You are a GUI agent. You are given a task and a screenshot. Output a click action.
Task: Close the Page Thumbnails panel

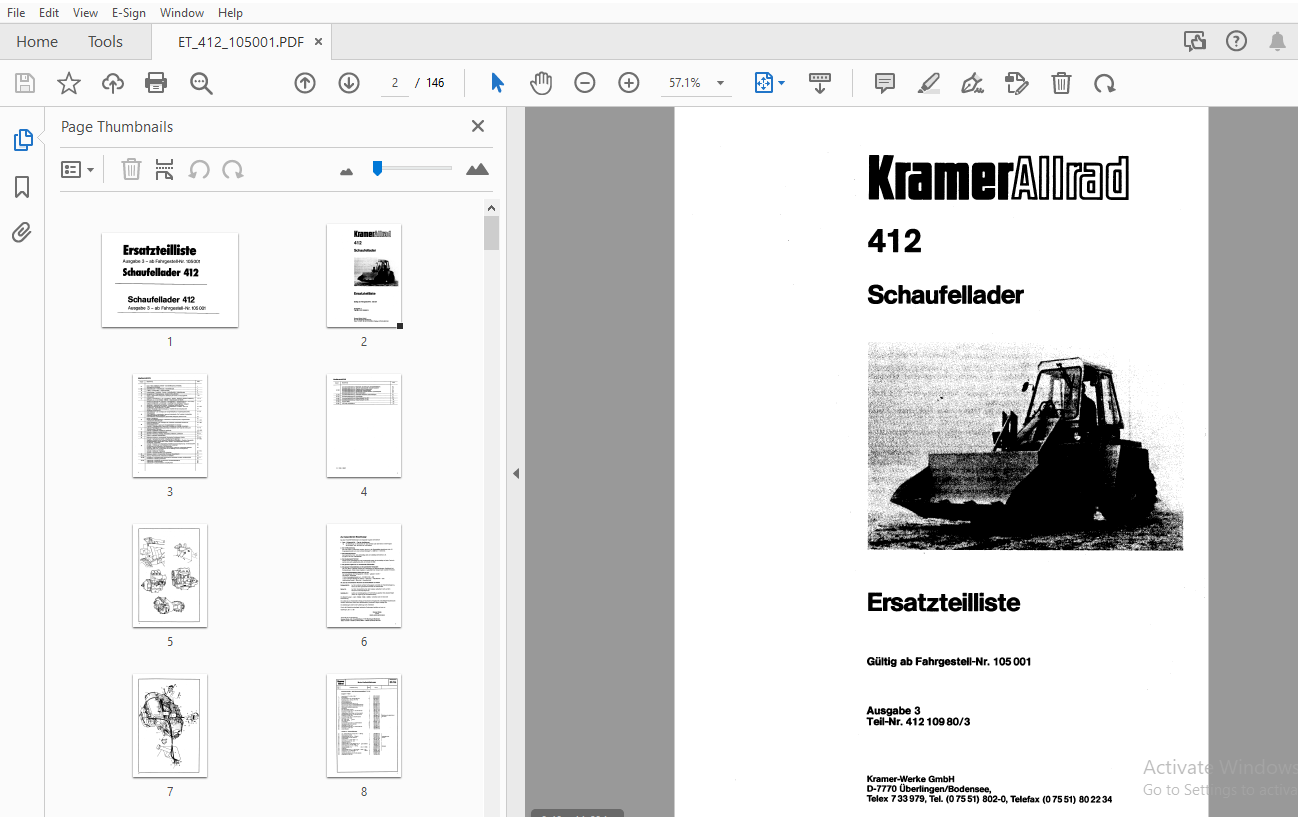[x=478, y=126]
